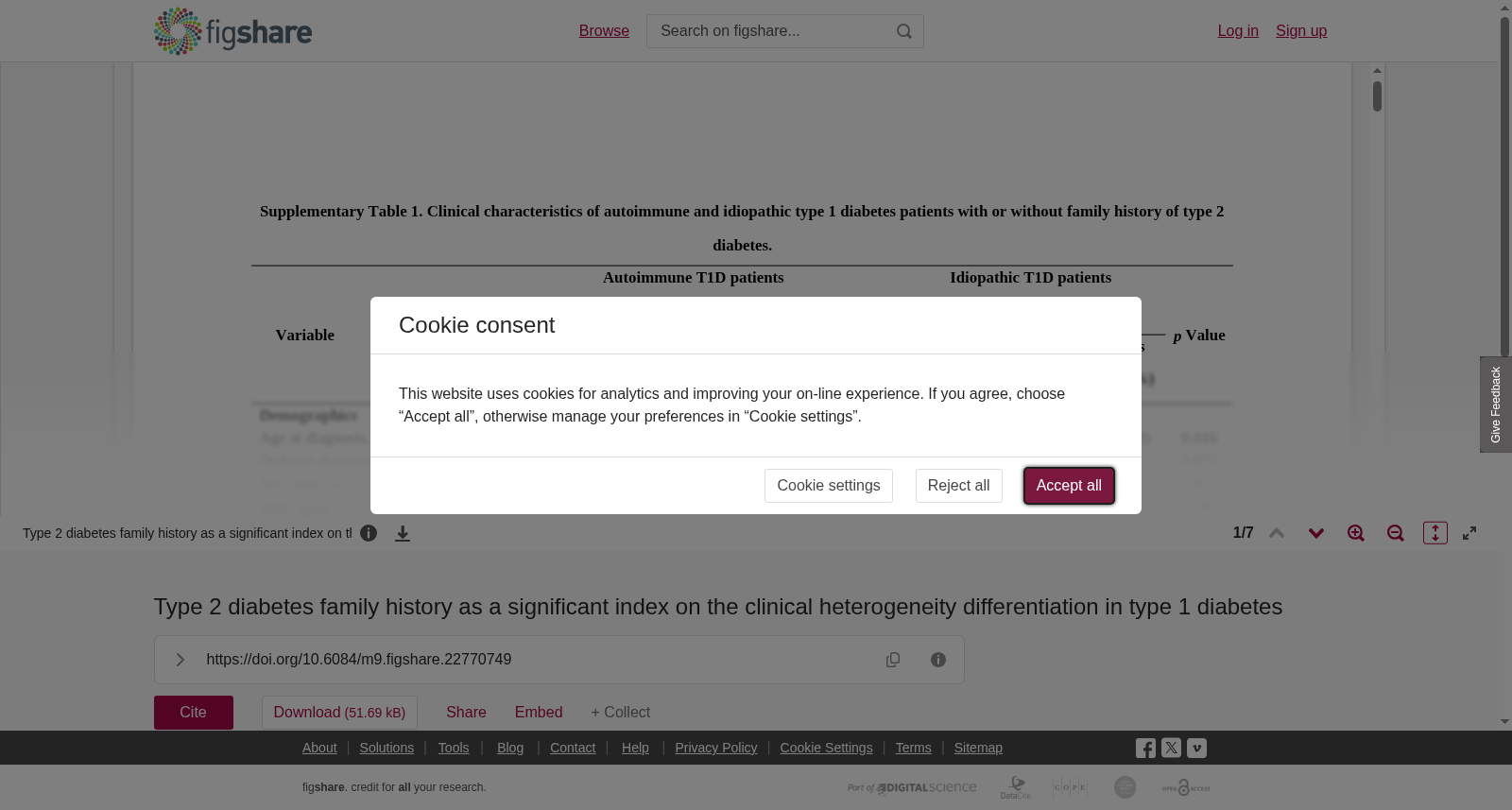Open the Give Feedback side tab
Image resolution: width=1512 pixels, height=810 pixels.
1496,405
